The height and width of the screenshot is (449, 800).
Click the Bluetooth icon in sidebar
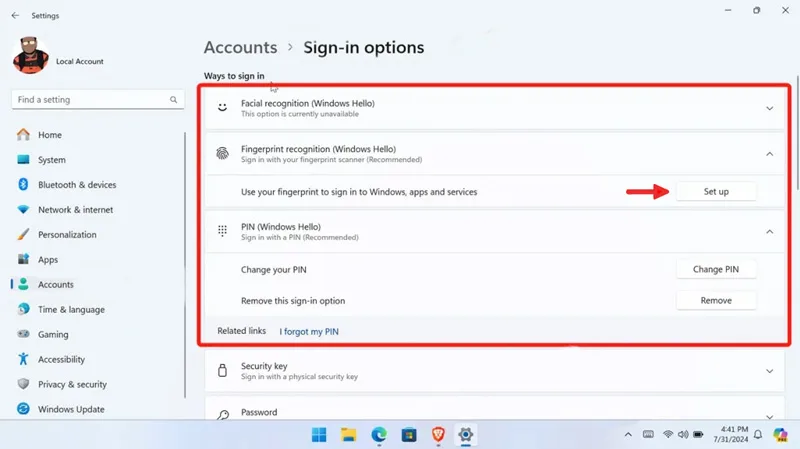23,184
